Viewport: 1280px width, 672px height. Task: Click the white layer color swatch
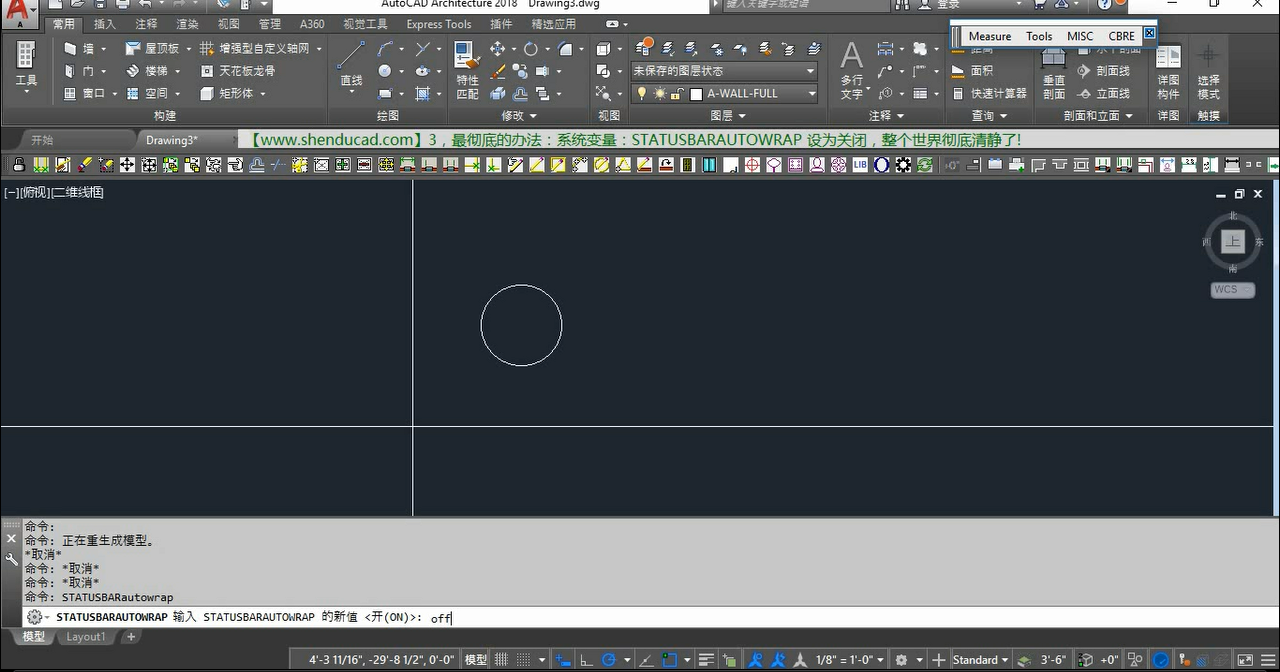point(696,94)
